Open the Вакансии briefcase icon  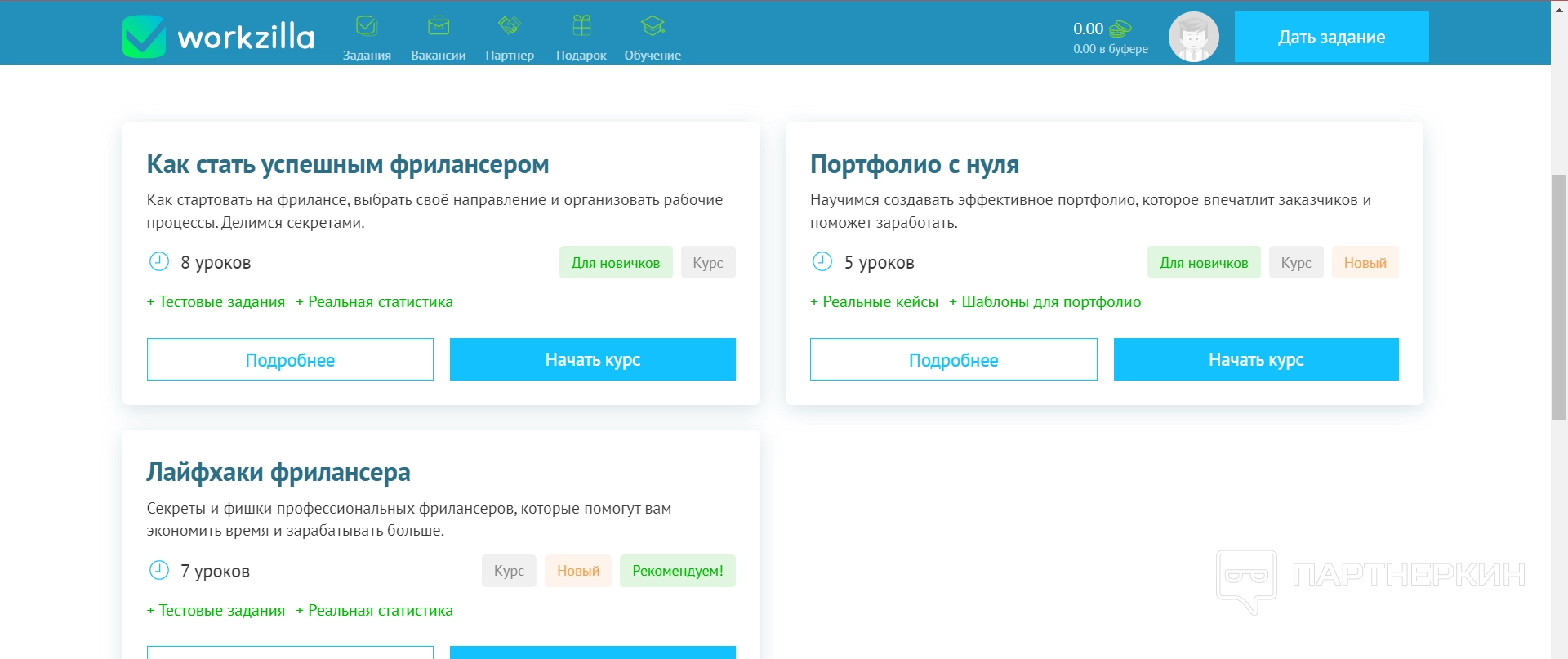pyautogui.click(x=439, y=26)
